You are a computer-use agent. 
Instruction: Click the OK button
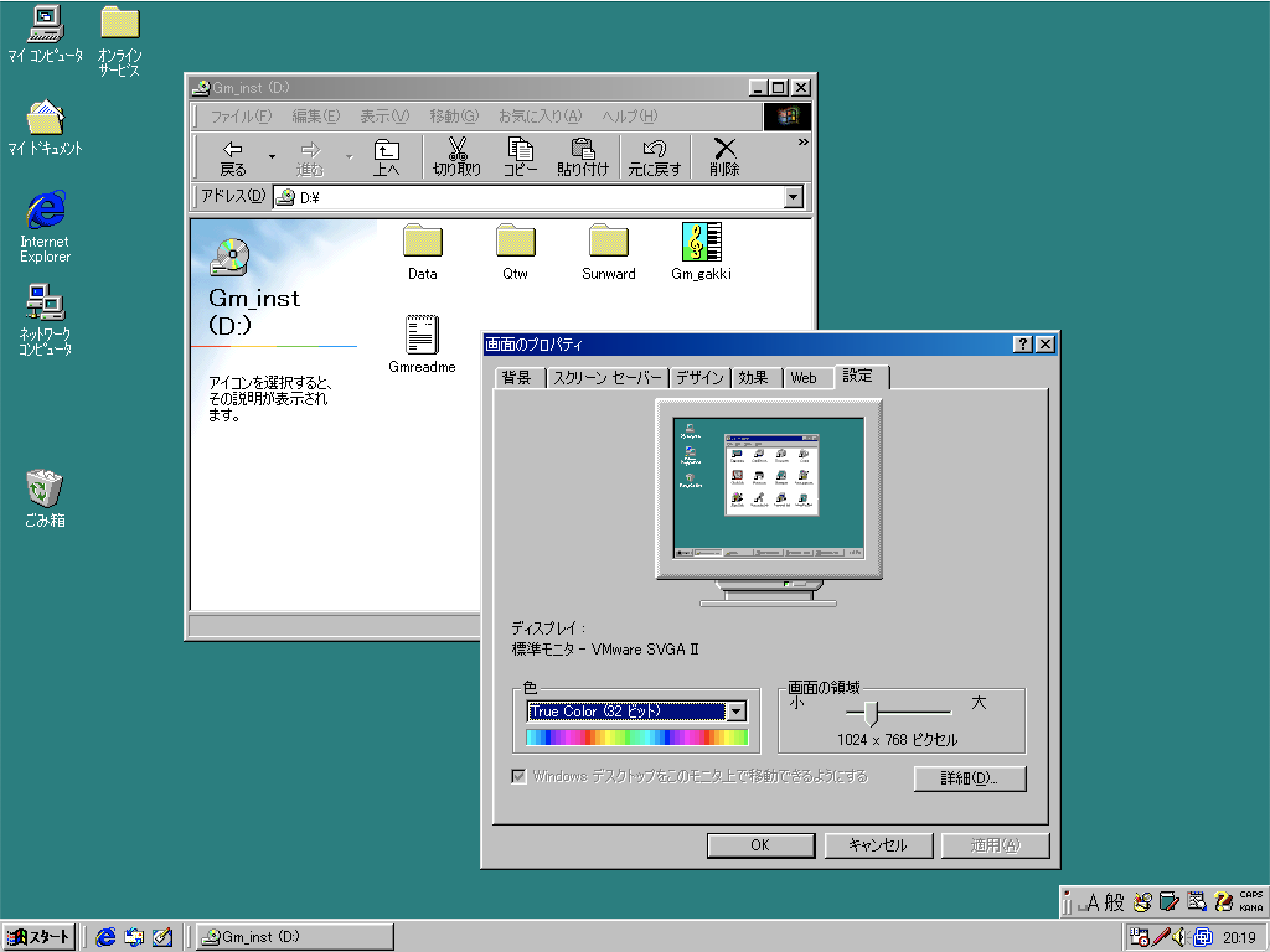761,845
